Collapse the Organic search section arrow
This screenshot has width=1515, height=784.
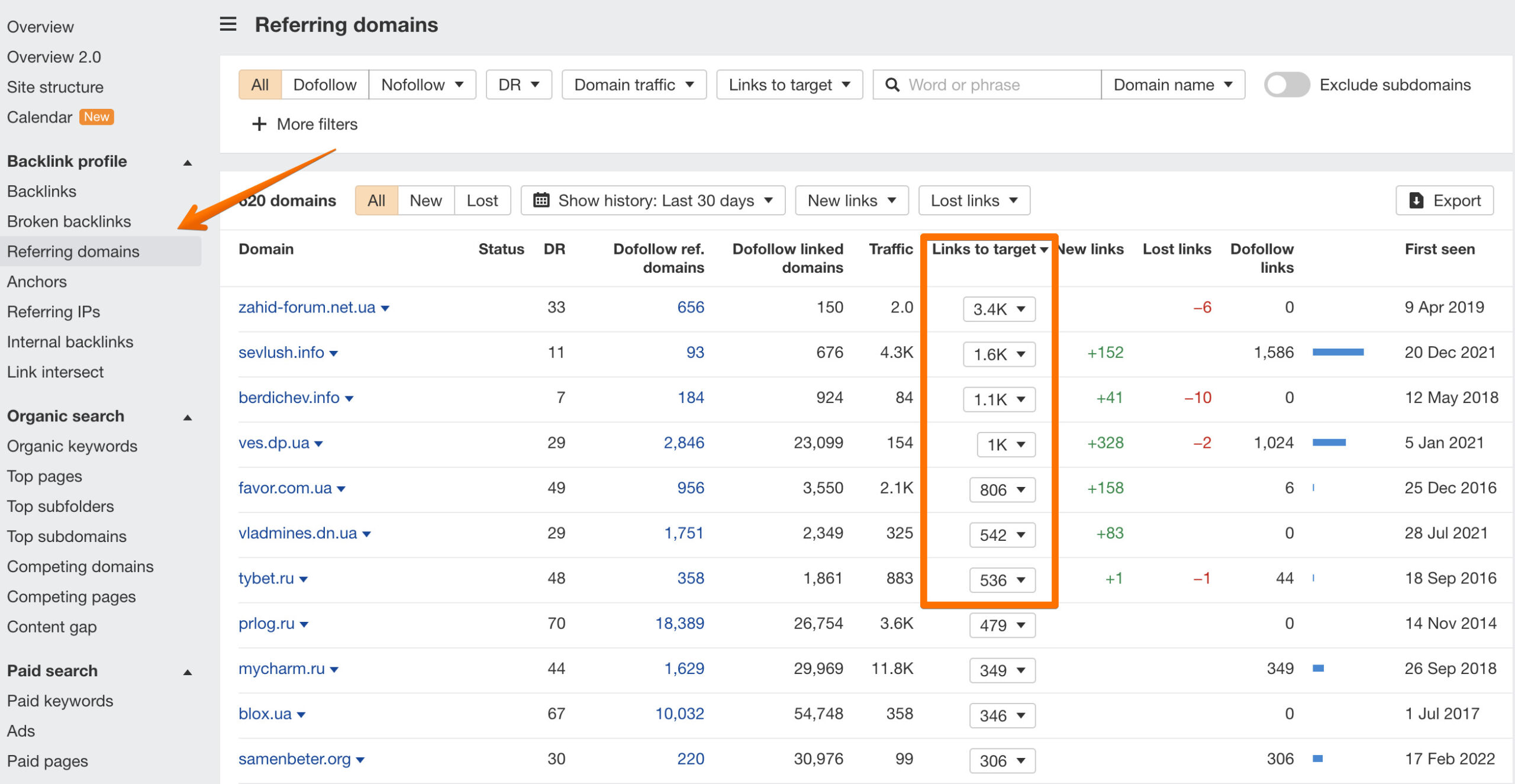coord(188,418)
